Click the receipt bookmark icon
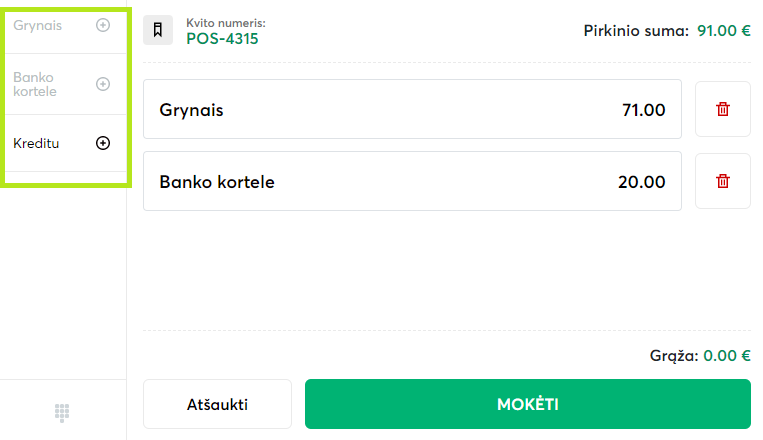The image size is (763, 440). [x=158, y=30]
